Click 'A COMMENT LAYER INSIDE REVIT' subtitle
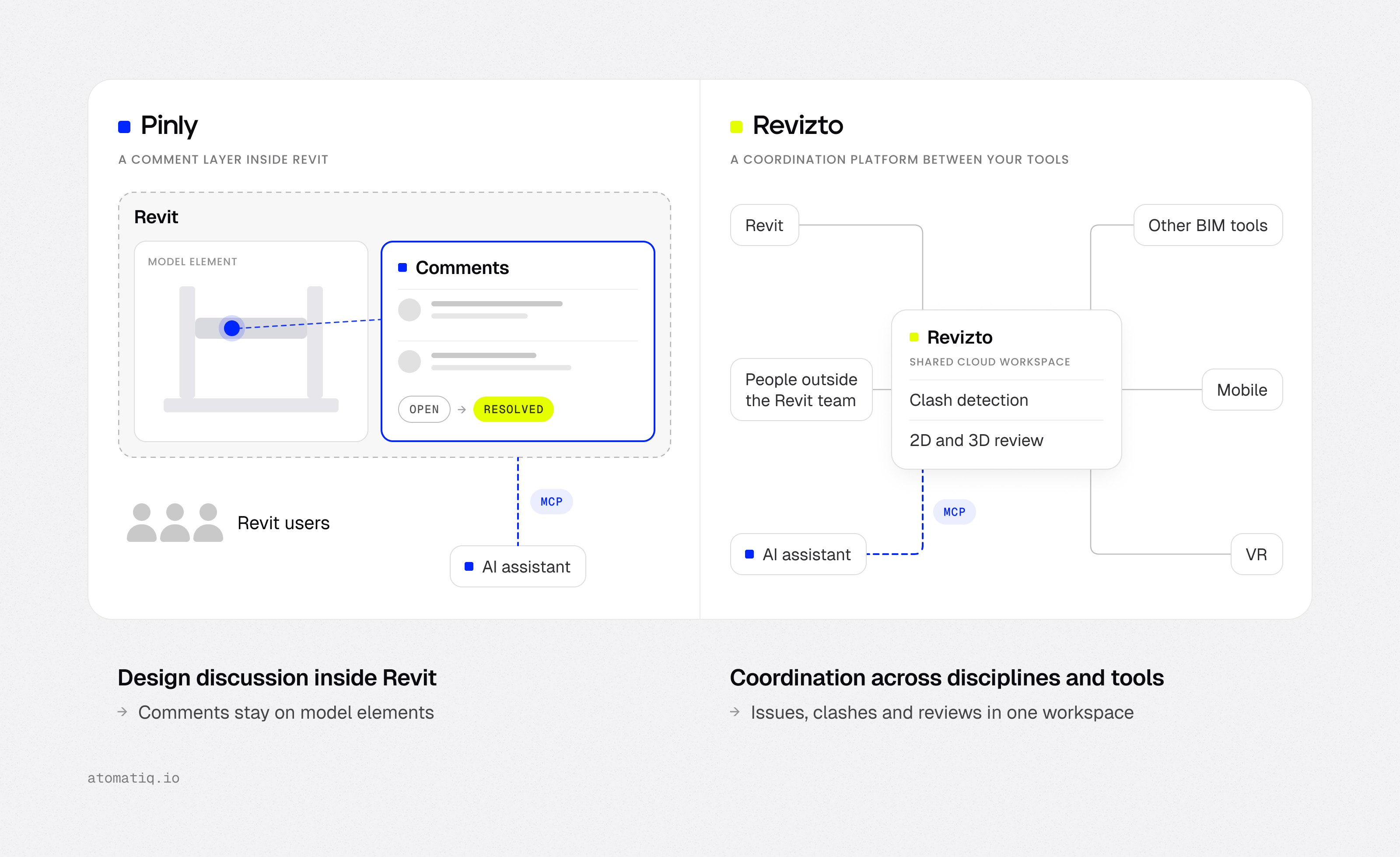The width and height of the screenshot is (1400, 857). [x=223, y=160]
